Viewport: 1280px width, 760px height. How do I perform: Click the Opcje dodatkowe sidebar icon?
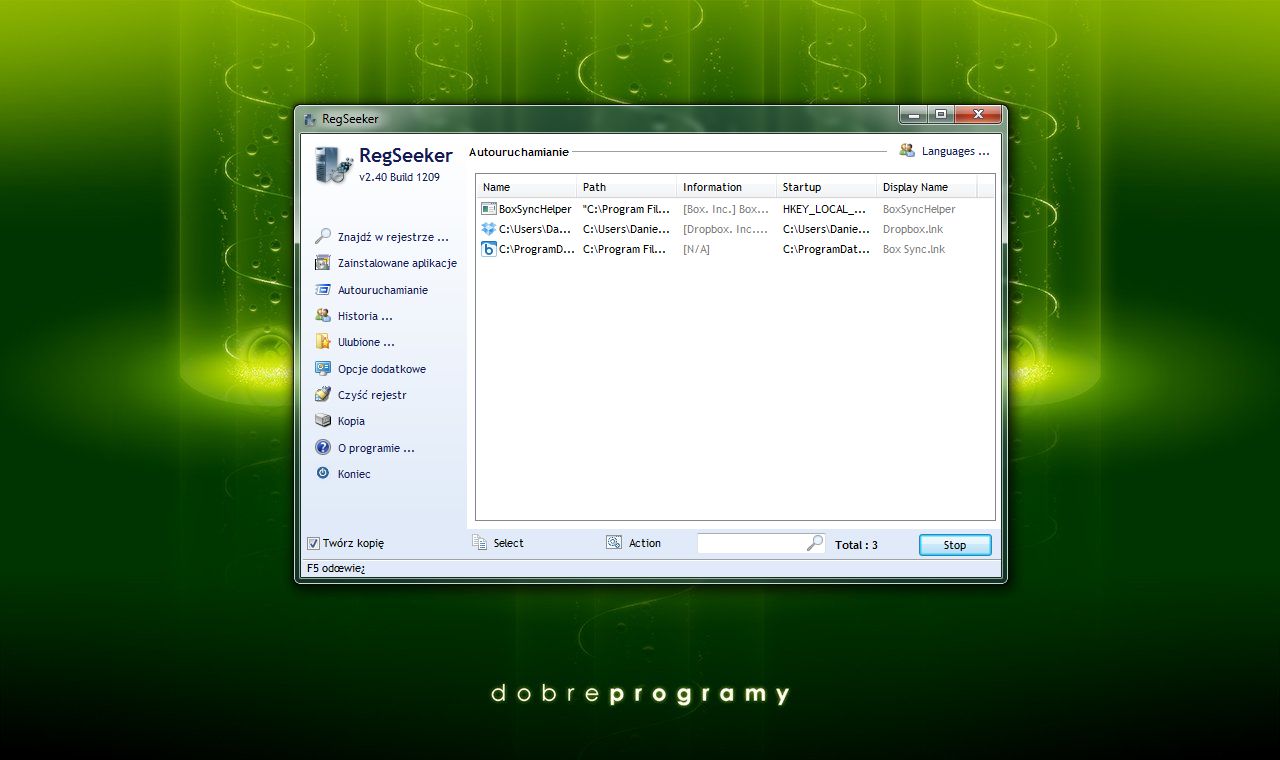322,368
